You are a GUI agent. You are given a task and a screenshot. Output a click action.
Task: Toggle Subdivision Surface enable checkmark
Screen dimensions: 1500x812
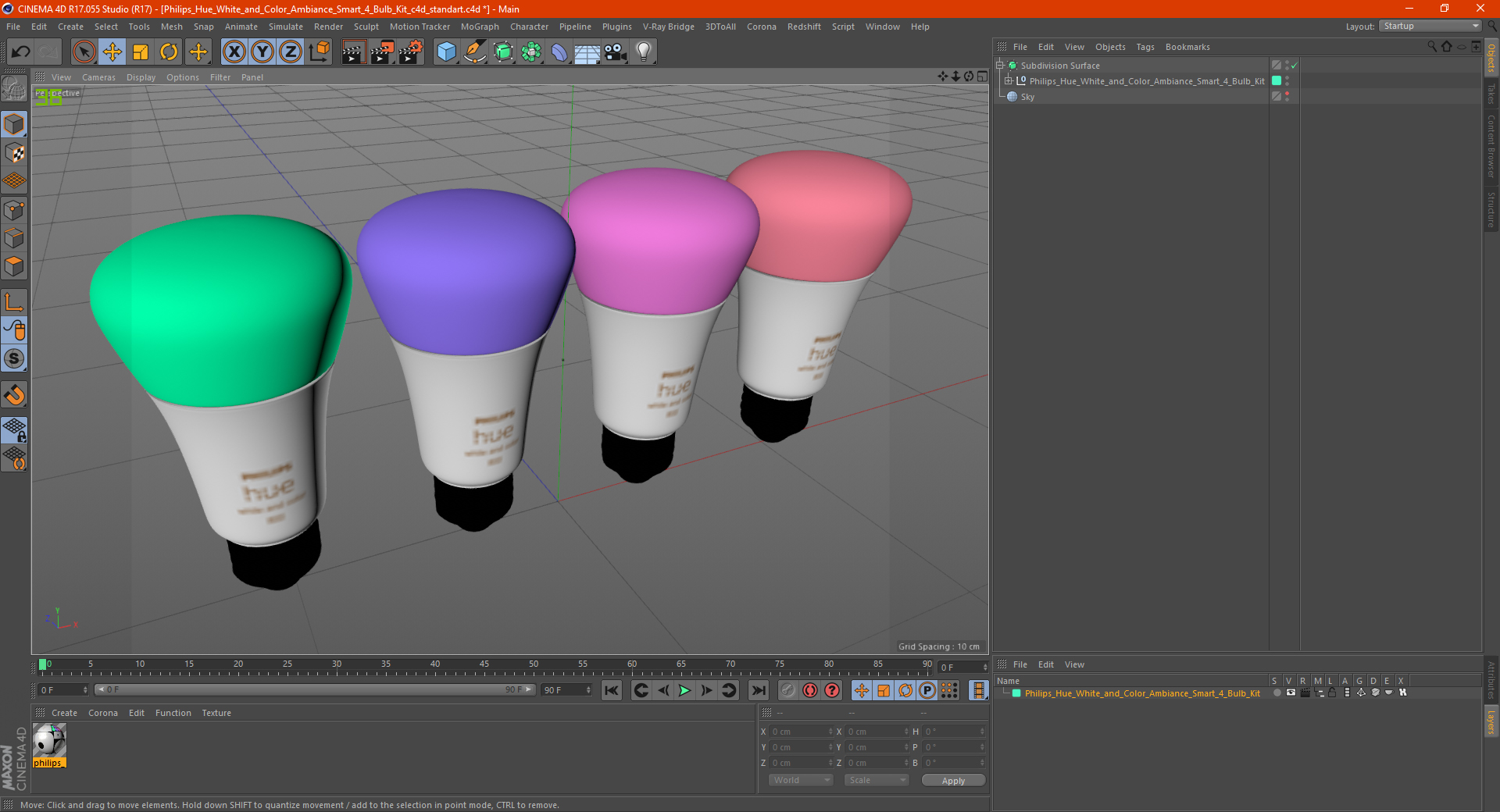[1295, 66]
